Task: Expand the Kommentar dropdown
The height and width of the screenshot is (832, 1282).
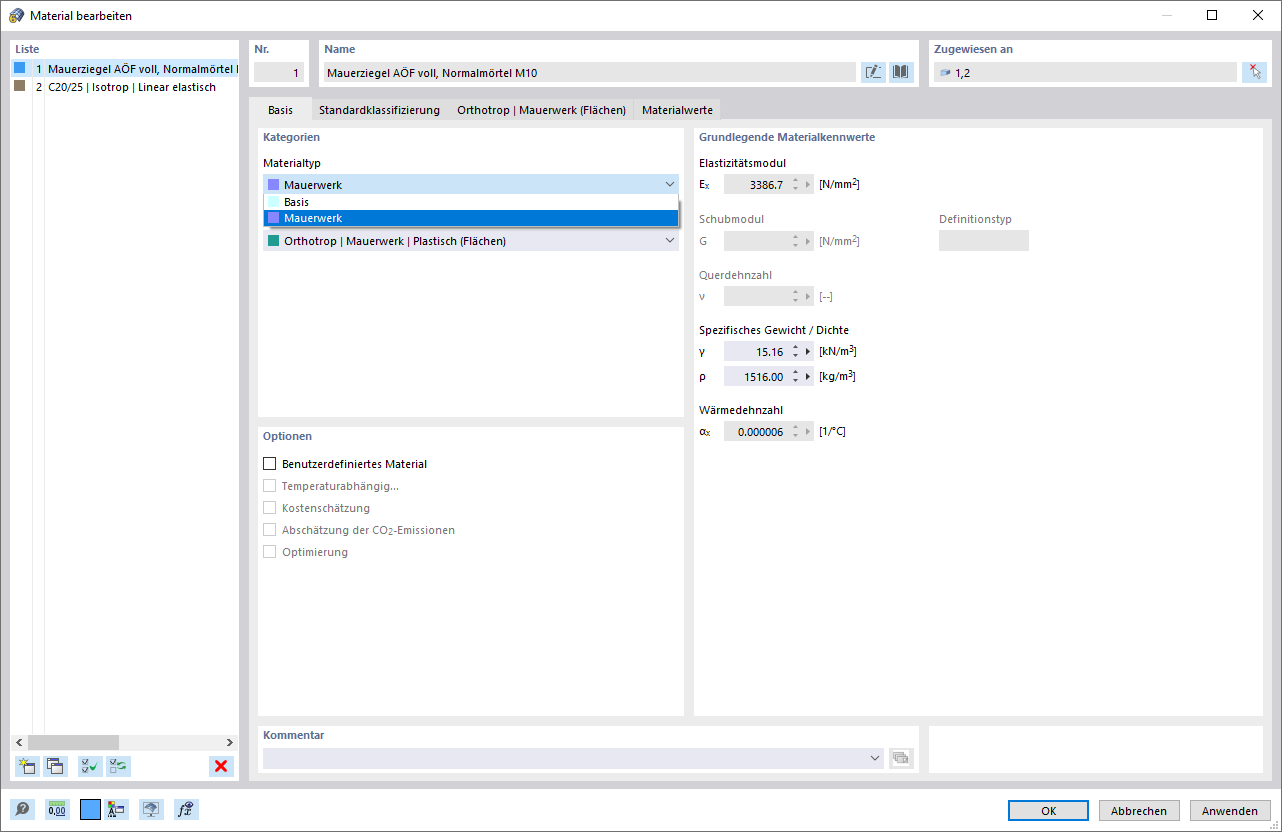Action: click(x=876, y=759)
